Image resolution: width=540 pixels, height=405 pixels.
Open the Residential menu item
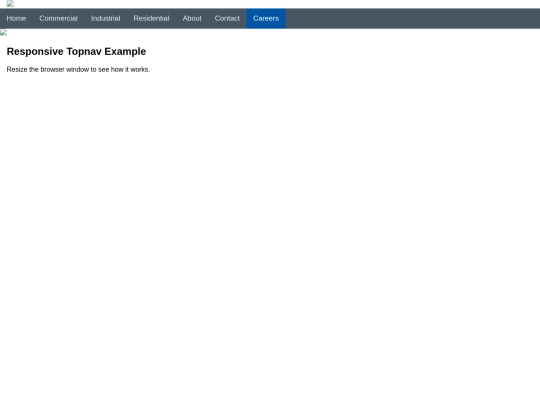point(151,19)
